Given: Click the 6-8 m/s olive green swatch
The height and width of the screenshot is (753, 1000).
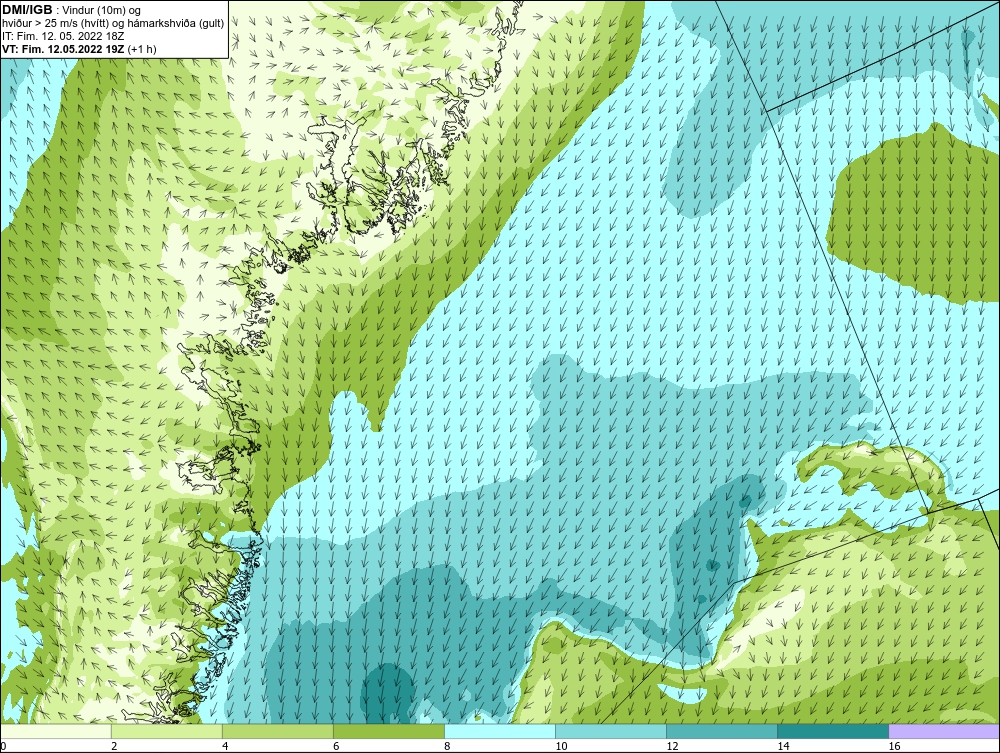Looking at the screenshot, I should 389,731.
